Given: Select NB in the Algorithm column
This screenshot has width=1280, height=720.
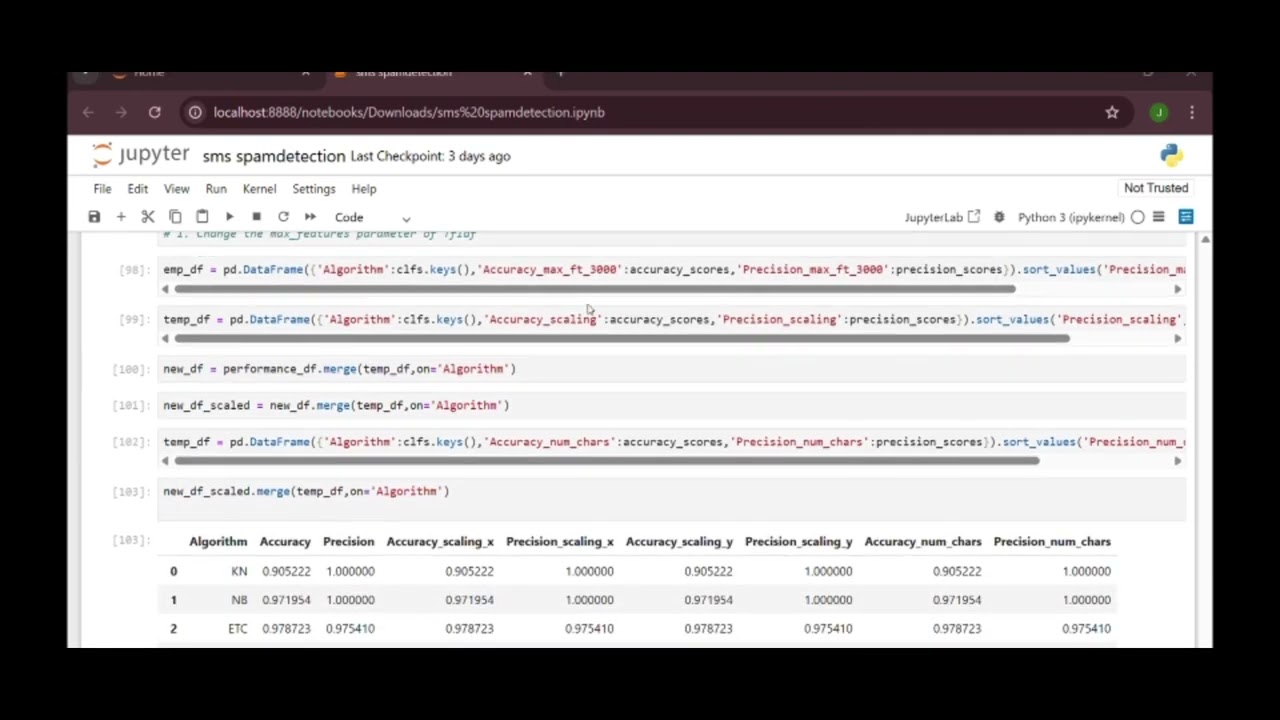Looking at the screenshot, I should [239, 600].
